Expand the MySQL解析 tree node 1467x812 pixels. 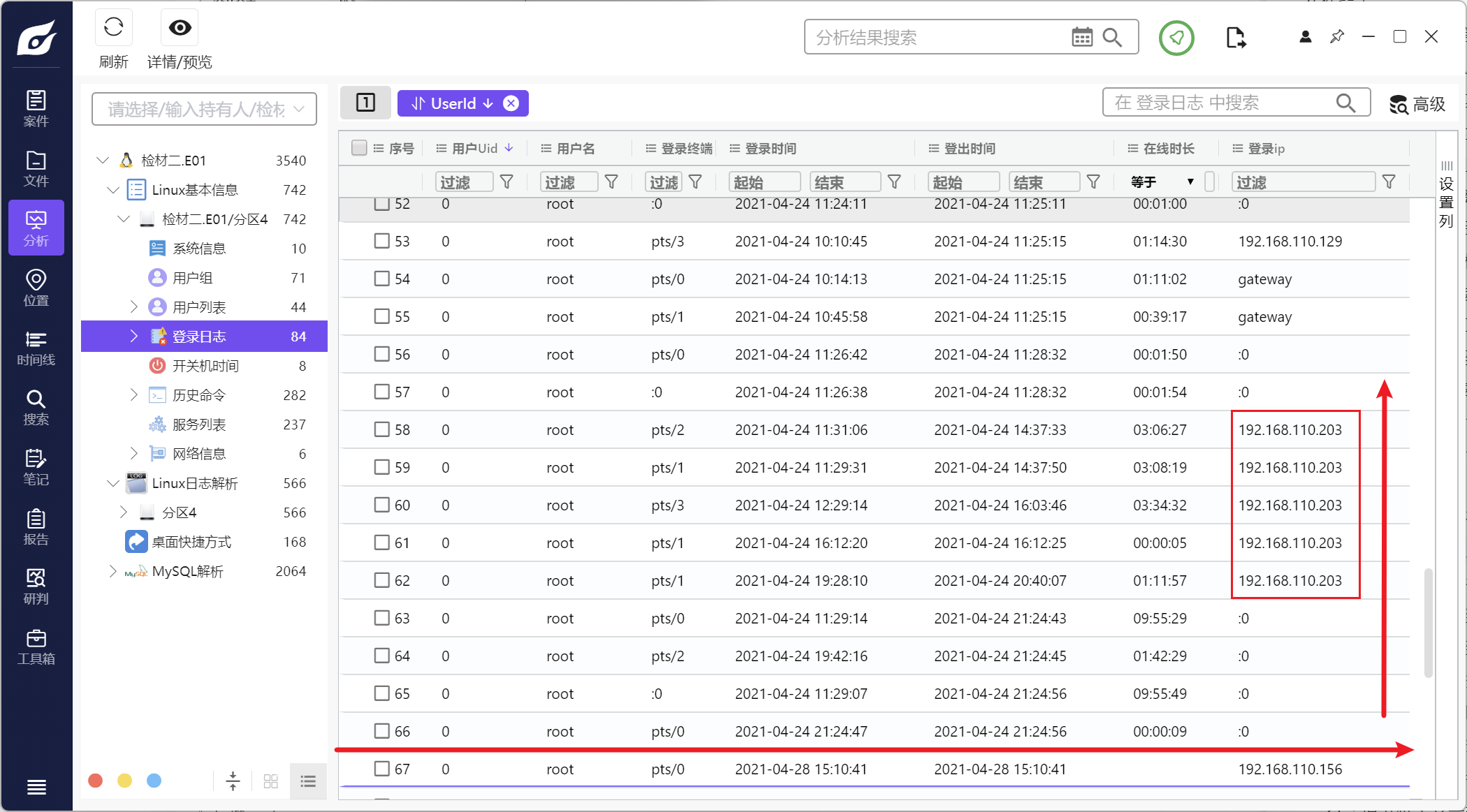tap(113, 571)
